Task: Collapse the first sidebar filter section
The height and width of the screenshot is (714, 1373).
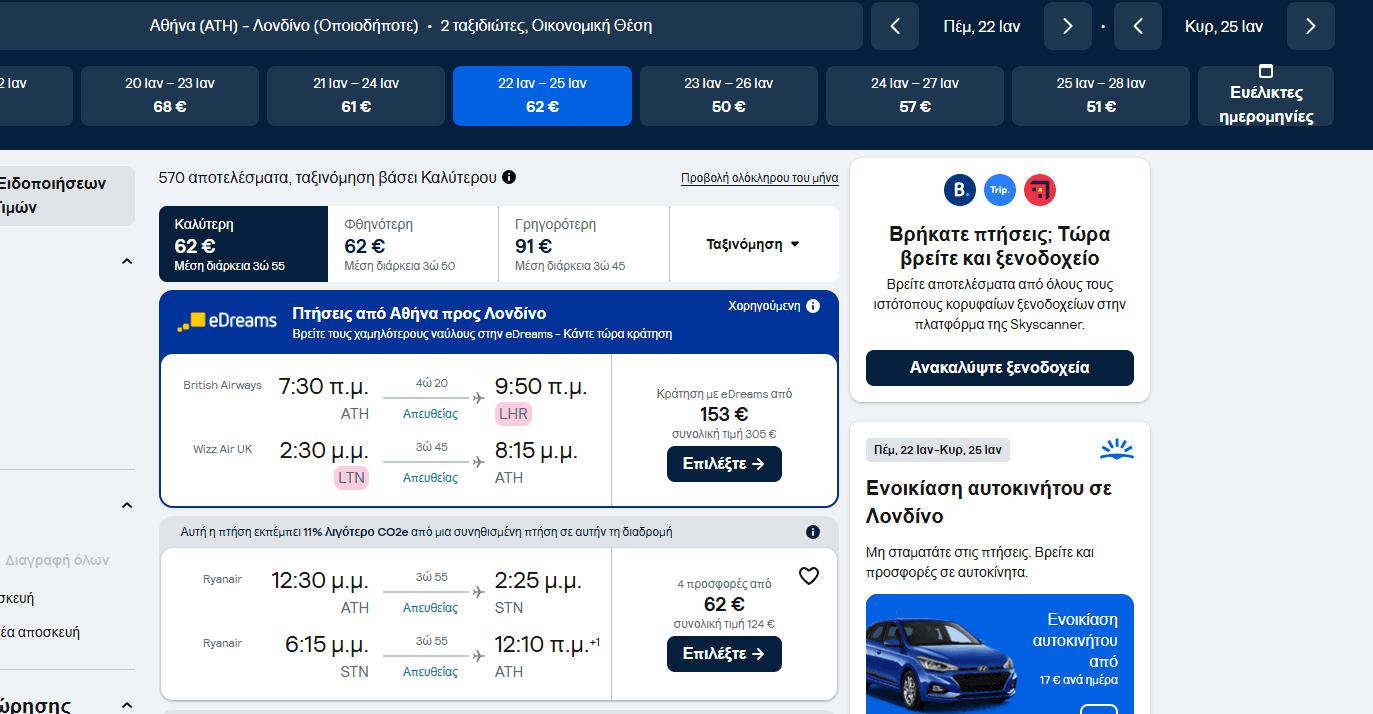Action: click(127, 262)
